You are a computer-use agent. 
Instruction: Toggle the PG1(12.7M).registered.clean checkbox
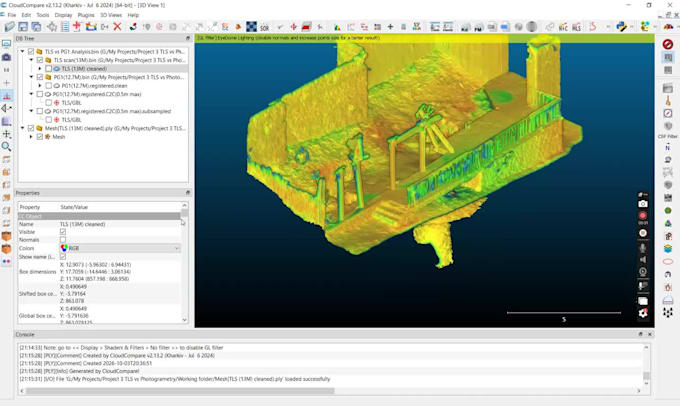coord(49,86)
